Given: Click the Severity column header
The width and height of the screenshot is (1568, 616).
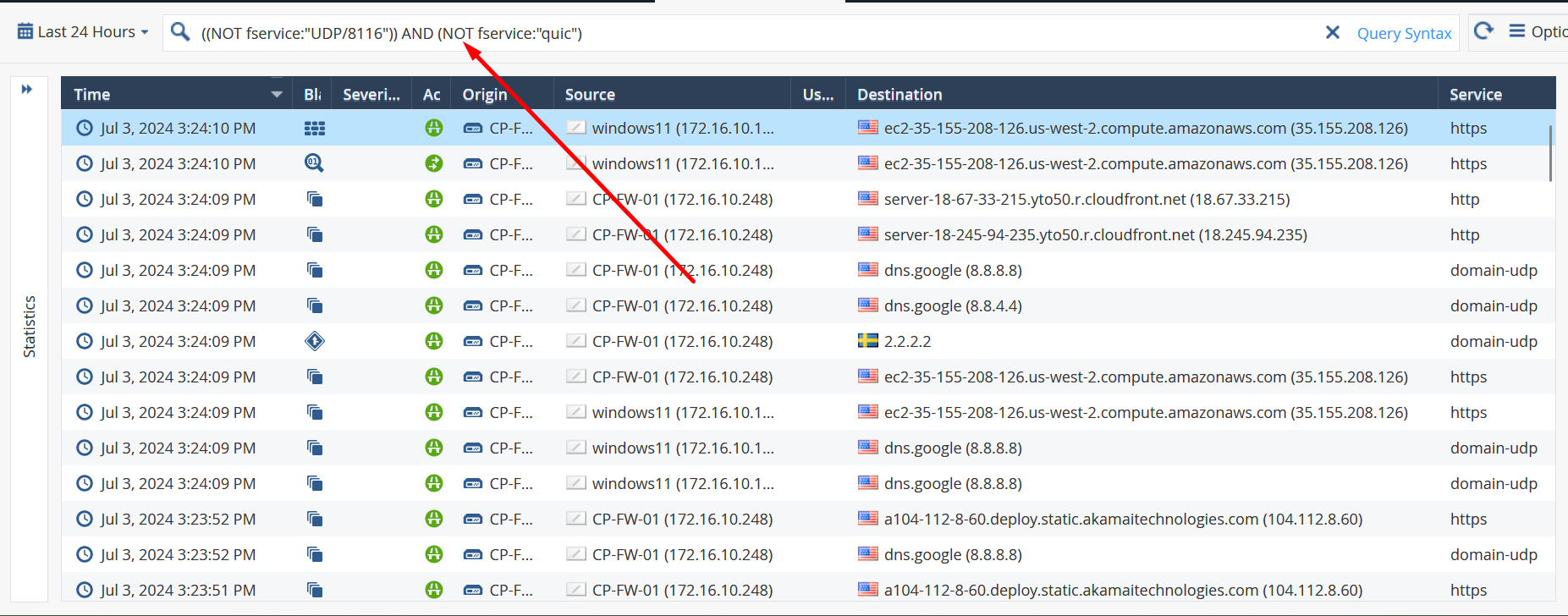Looking at the screenshot, I should coord(371,95).
